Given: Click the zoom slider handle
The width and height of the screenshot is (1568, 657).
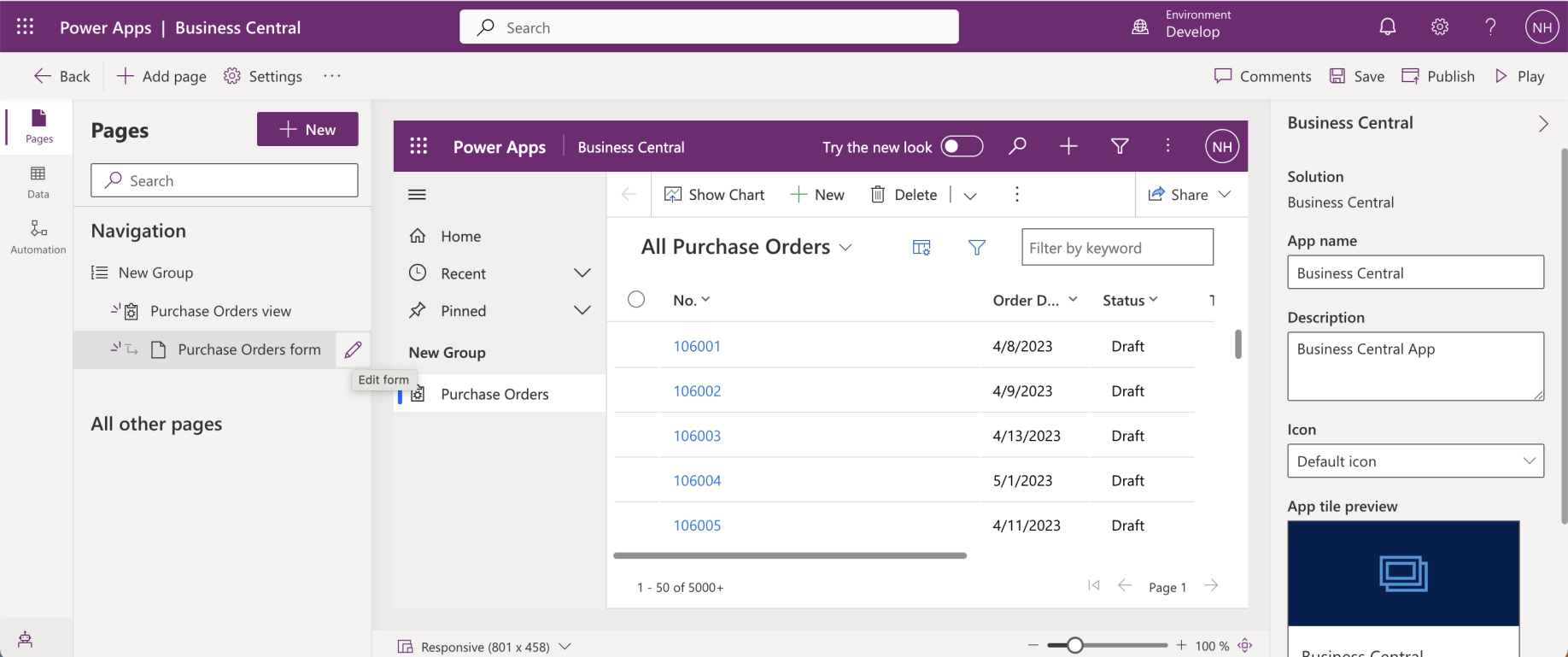Looking at the screenshot, I should coord(1074,646).
